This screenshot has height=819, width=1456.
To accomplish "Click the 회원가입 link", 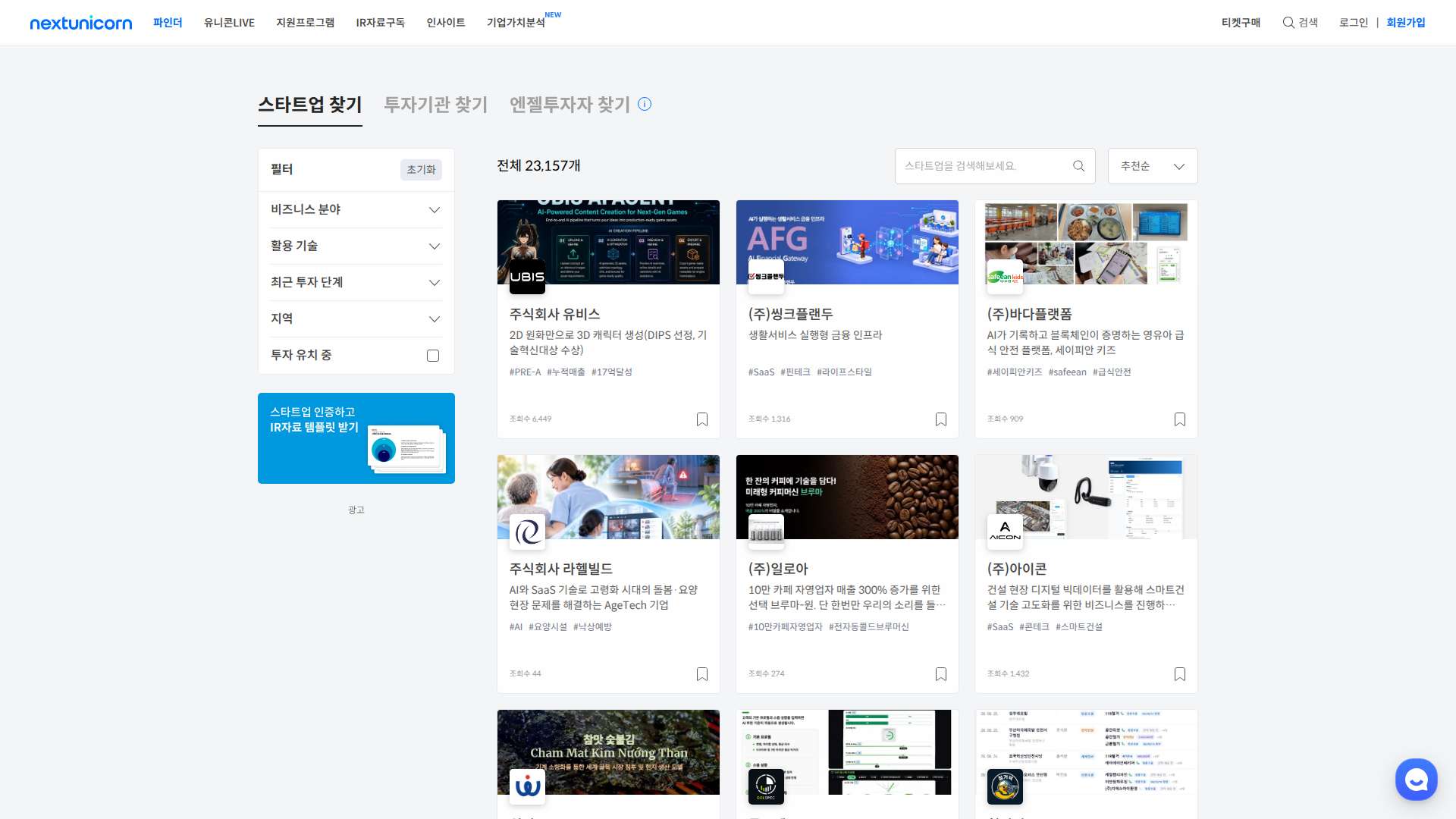I will pyautogui.click(x=1406, y=23).
